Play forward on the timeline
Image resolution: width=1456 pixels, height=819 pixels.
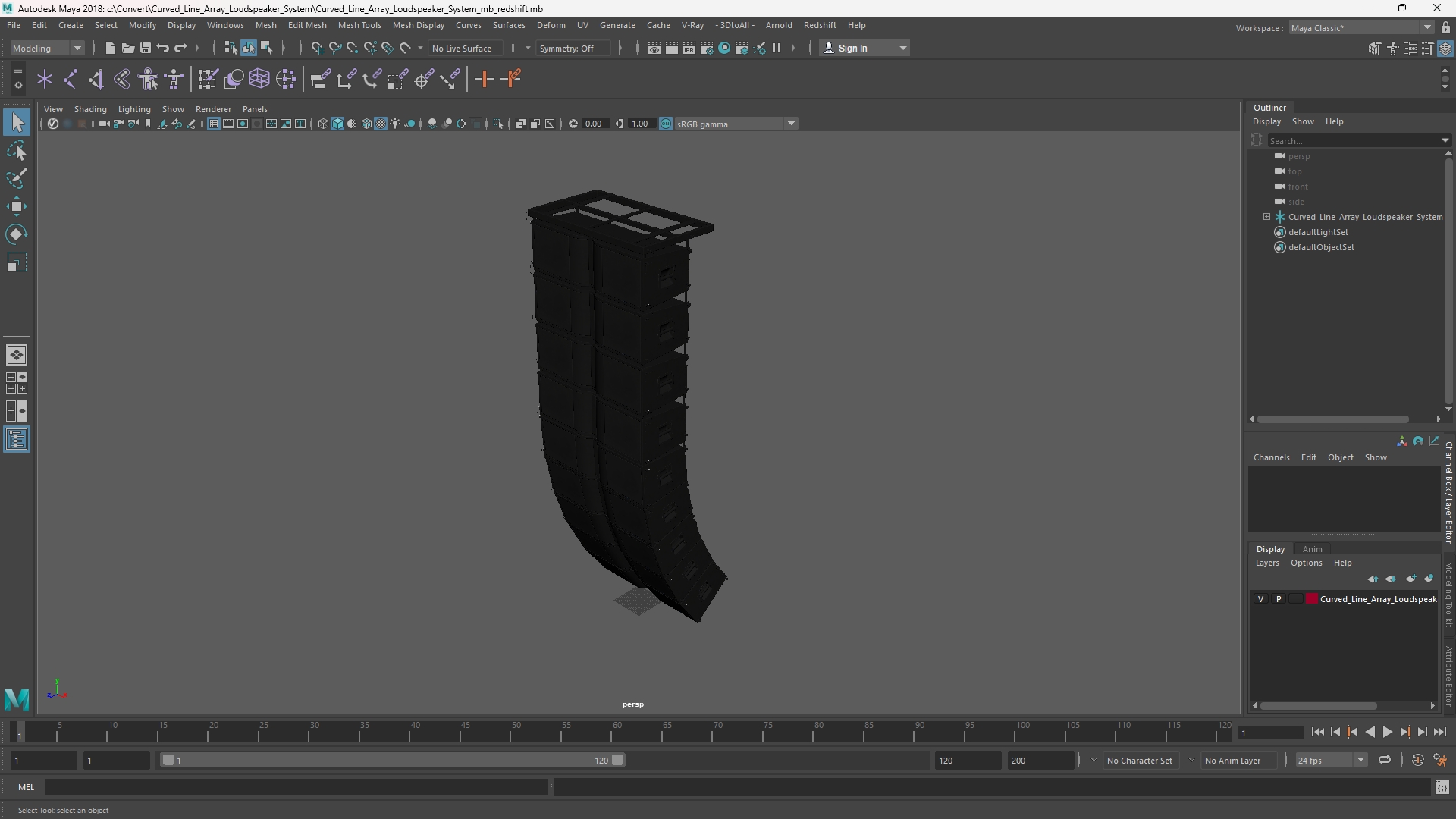1387,732
